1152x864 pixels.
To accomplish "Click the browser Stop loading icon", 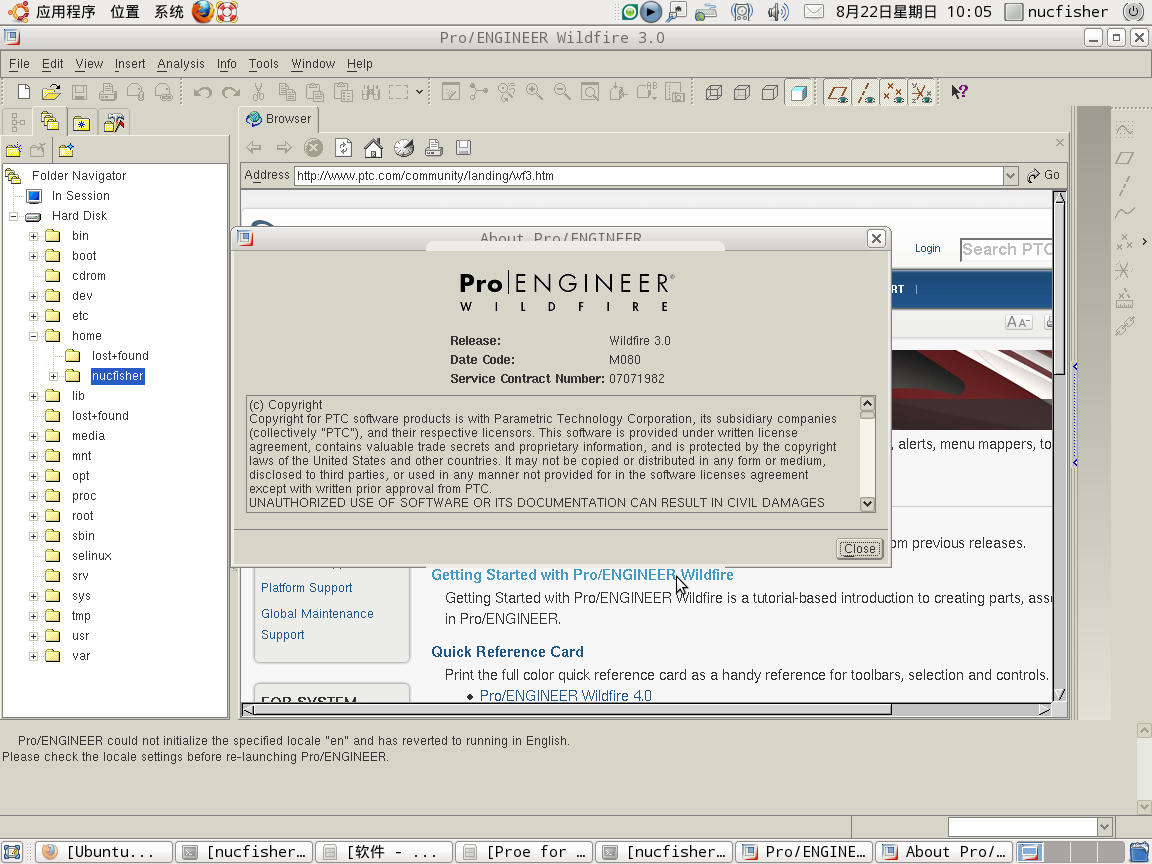I will pyautogui.click(x=314, y=148).
